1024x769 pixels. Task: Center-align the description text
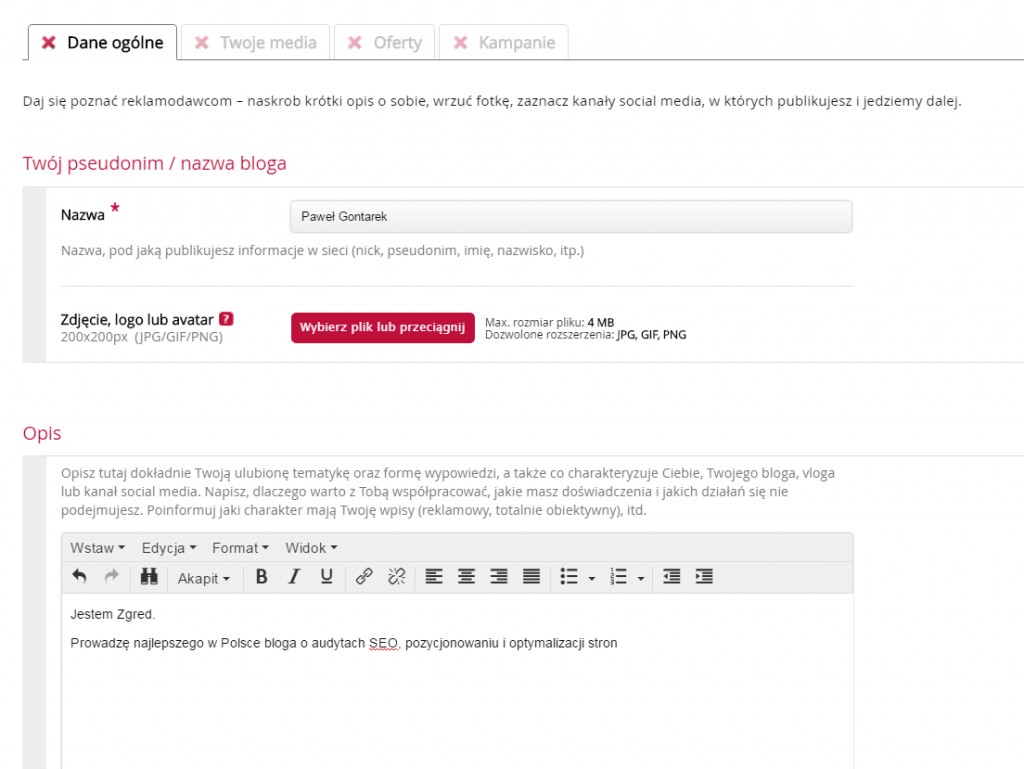pos(466,577)
